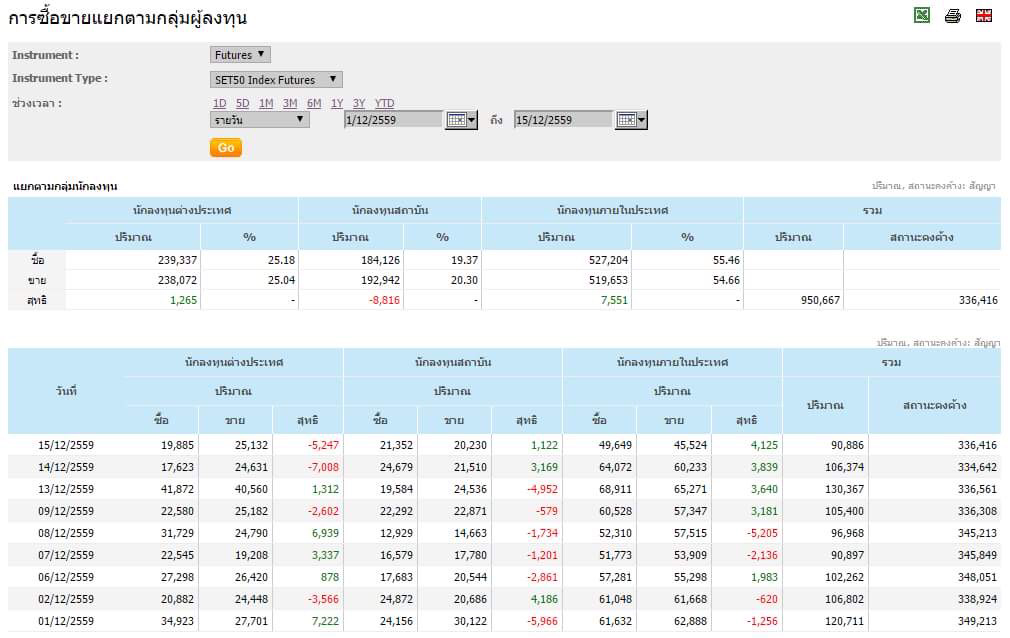Select the 1D time range link
This screenshot has width=1010, height=638.
[x=220, y=103]
